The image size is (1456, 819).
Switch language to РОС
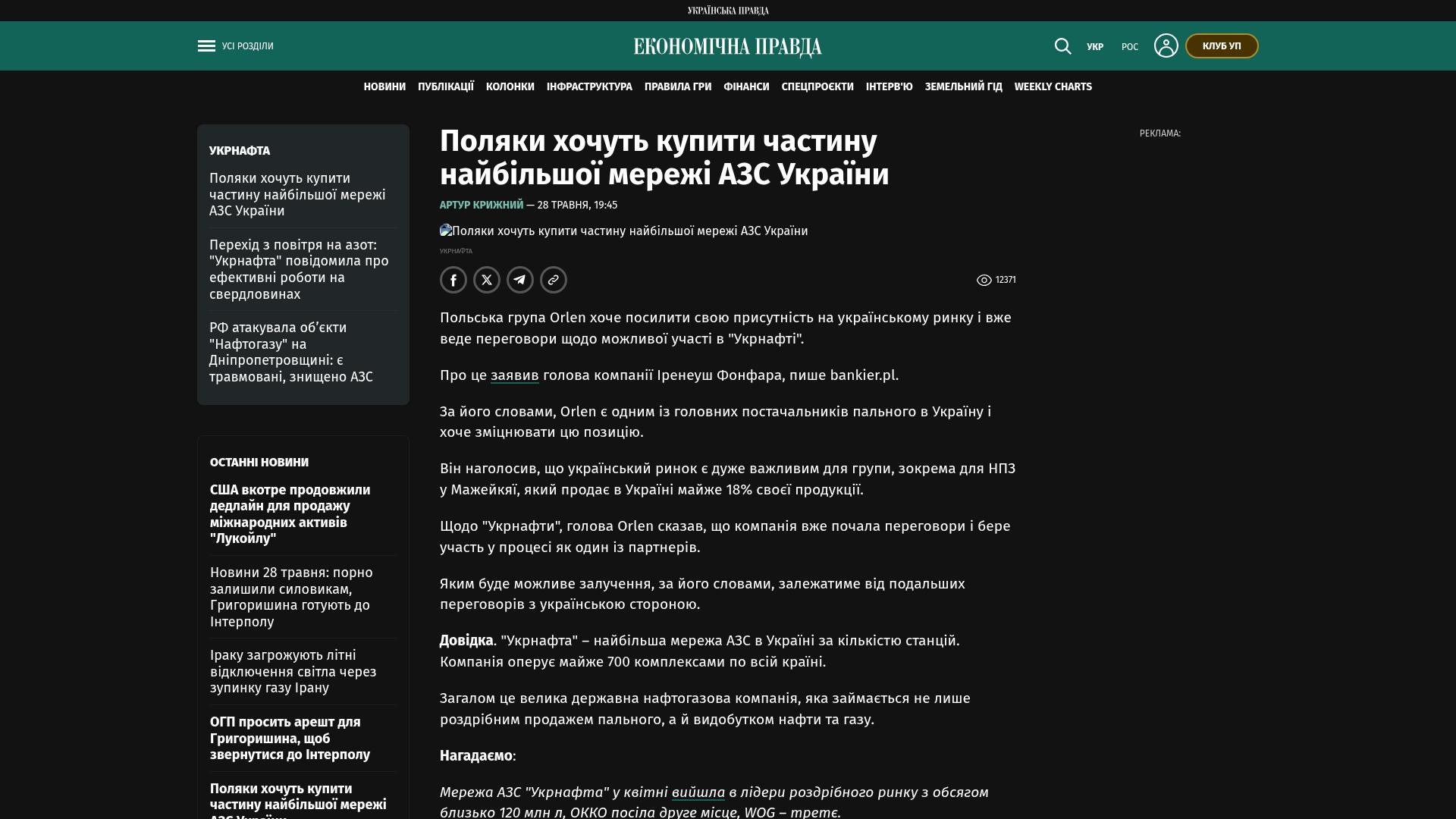(1130, 47)
